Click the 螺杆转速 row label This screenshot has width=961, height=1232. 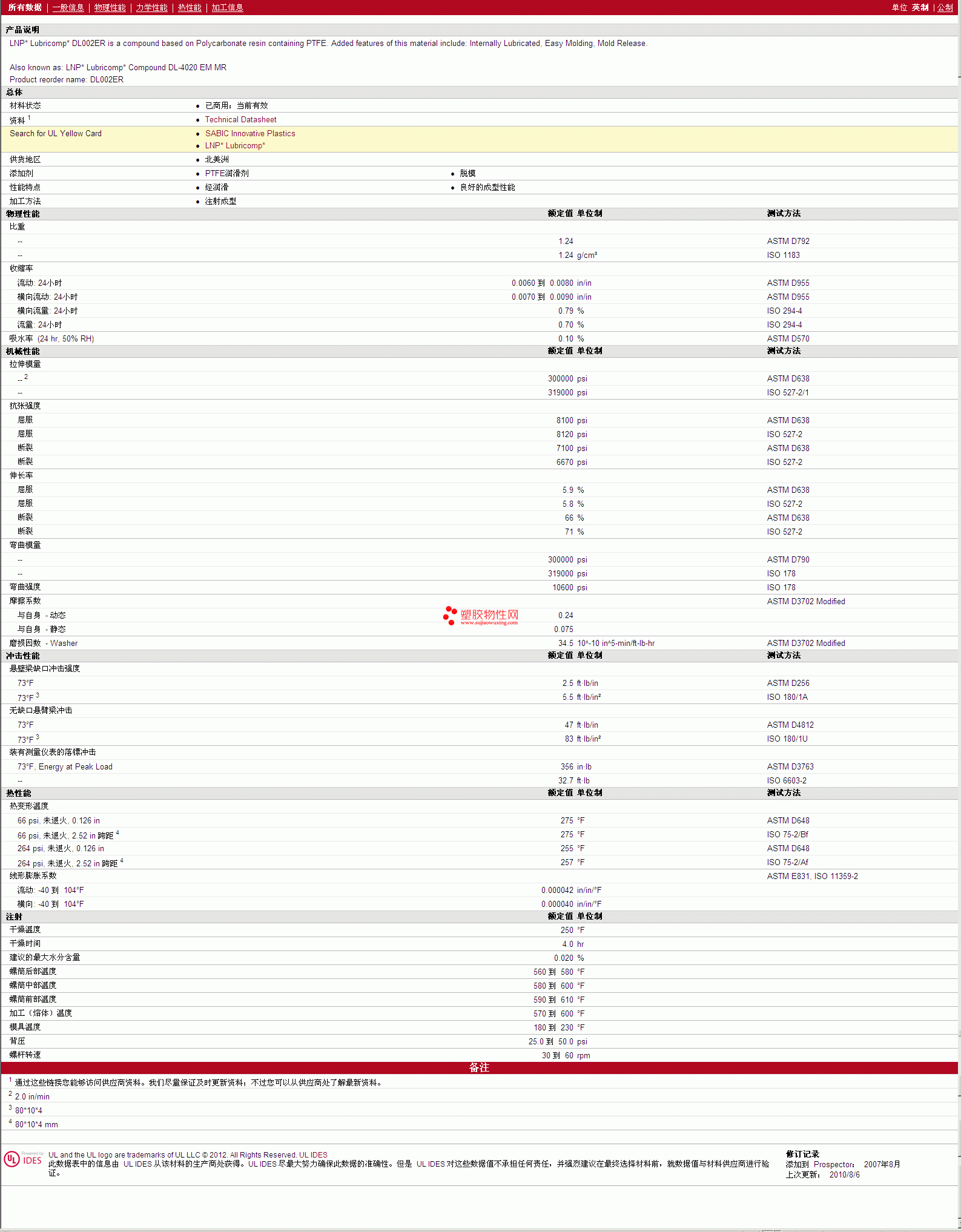point(25,1055)
